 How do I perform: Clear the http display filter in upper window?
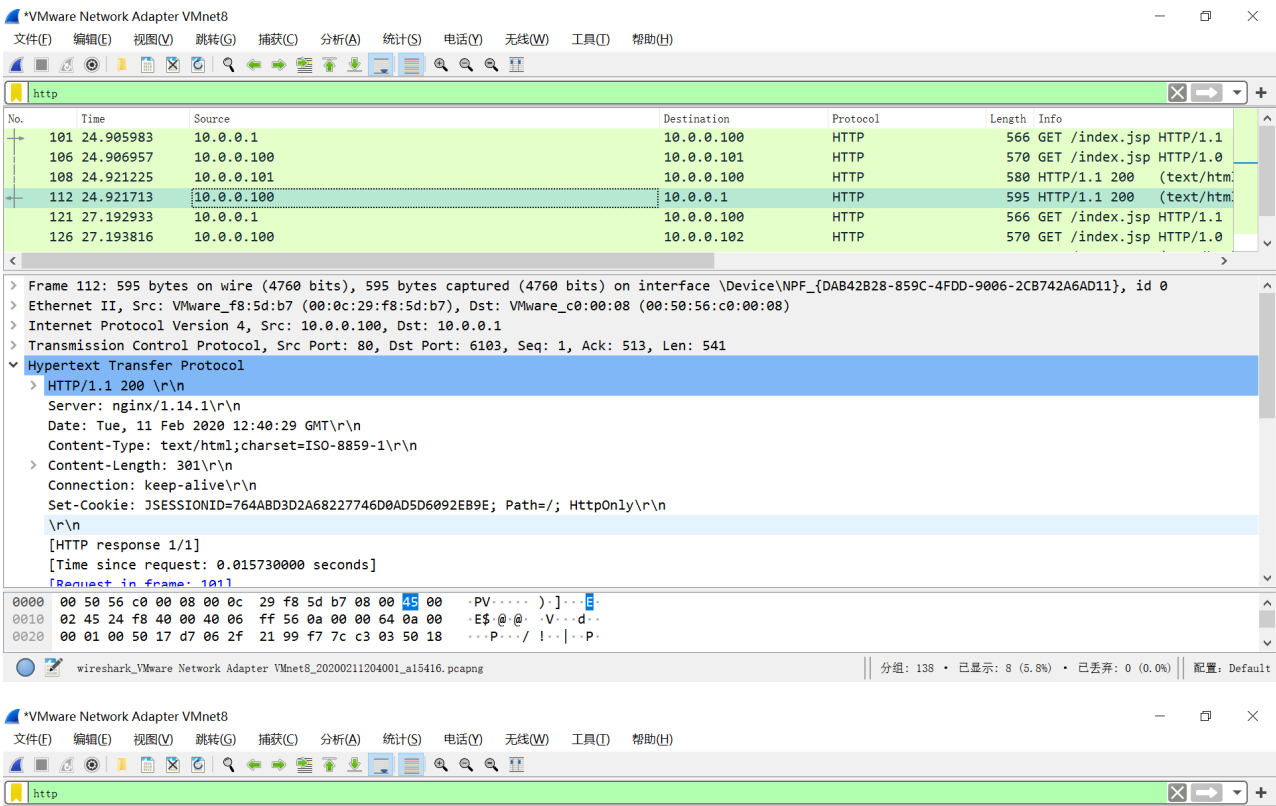[1177, 93]
